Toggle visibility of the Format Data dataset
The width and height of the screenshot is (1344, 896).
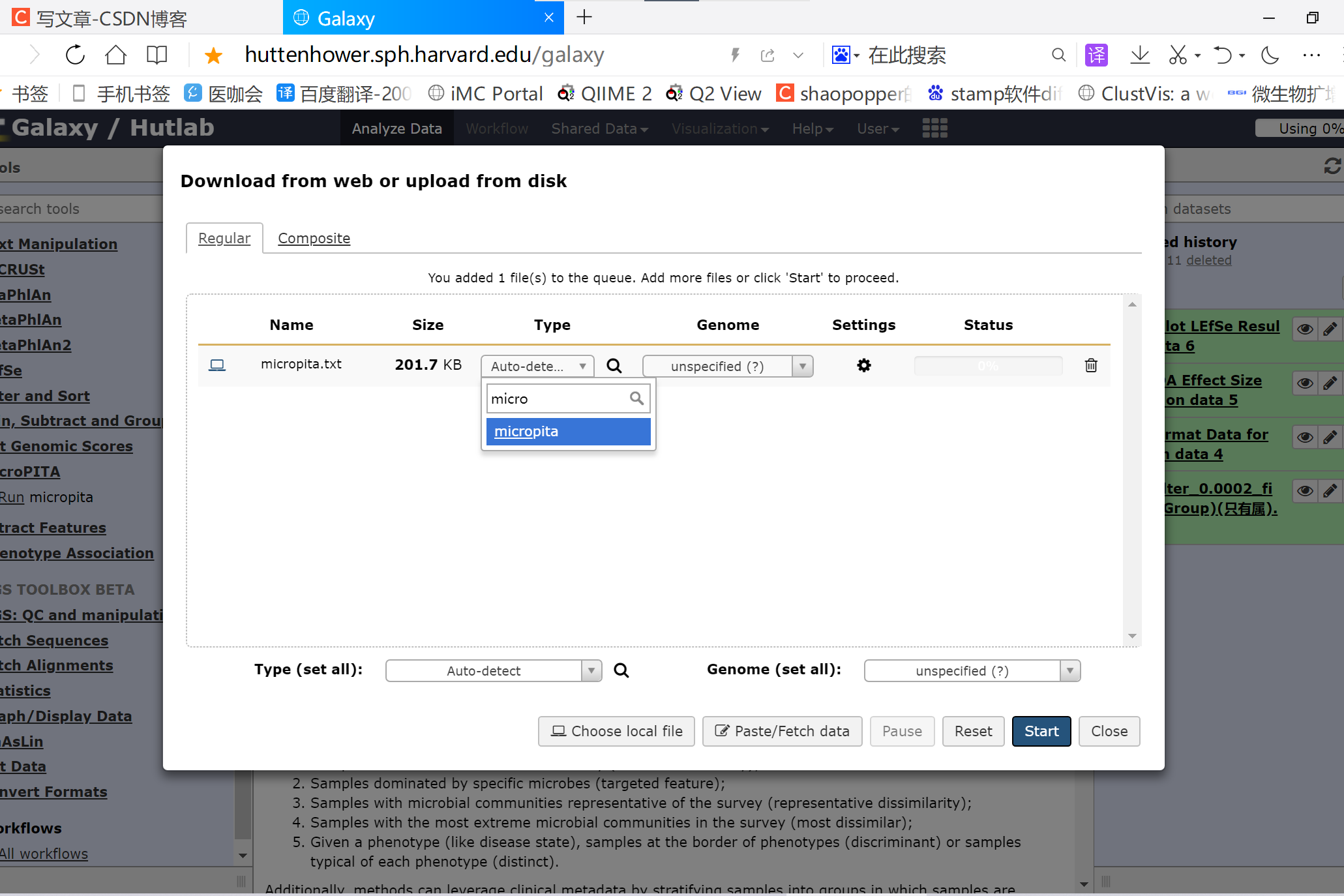(1304, 437)
